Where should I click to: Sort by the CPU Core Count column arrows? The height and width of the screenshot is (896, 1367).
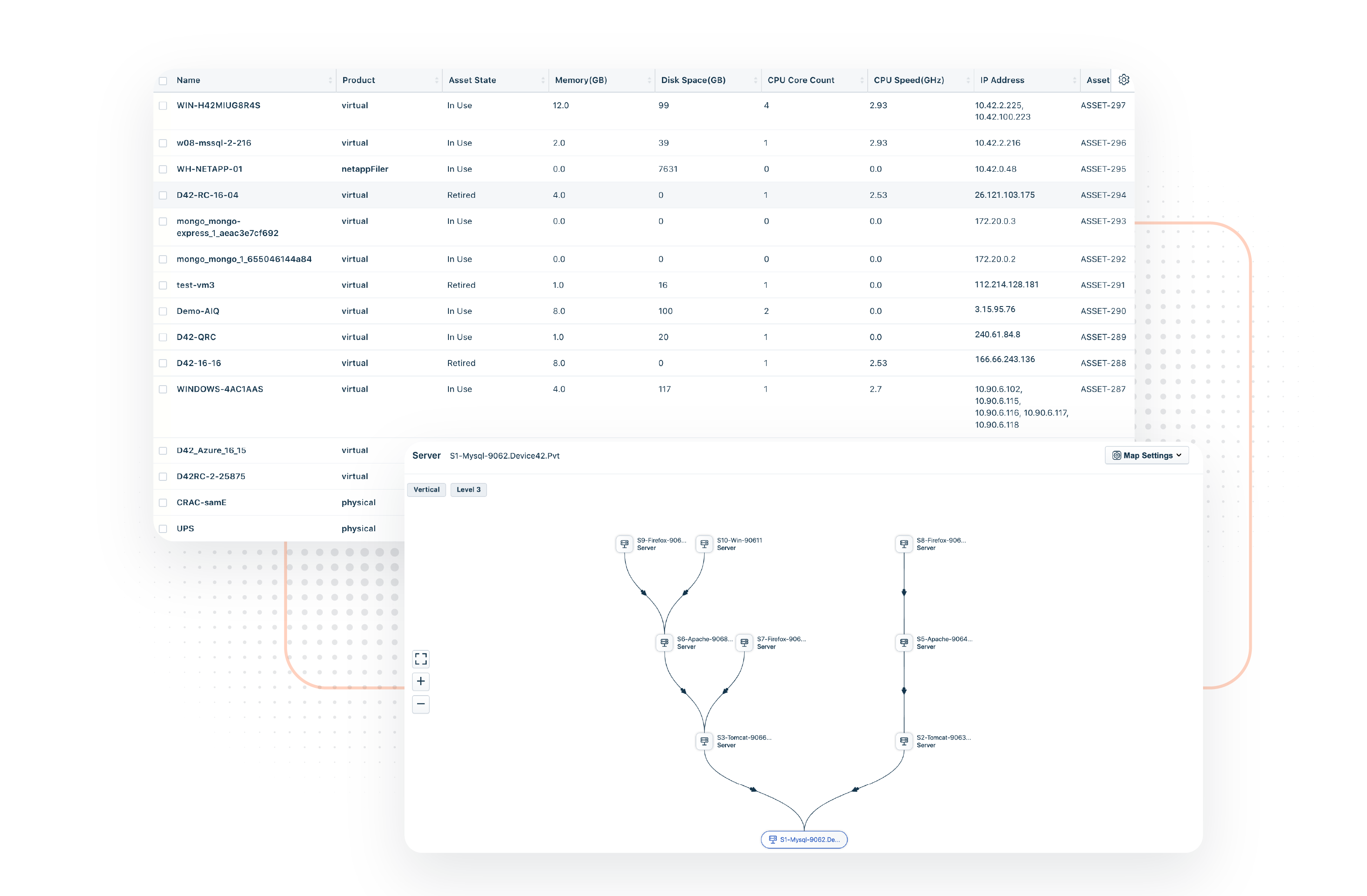[863, 80]
